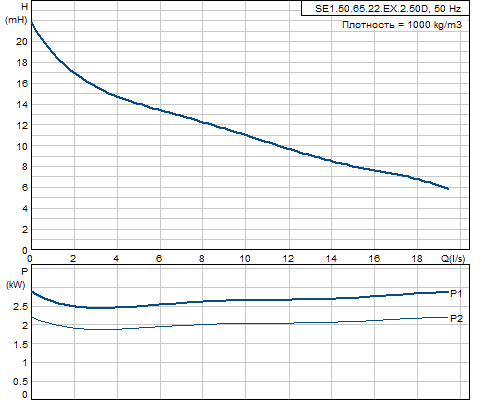Screen dimensions: 500x400
Task: Click the Q(l/s) axis label
Action: 453,258
